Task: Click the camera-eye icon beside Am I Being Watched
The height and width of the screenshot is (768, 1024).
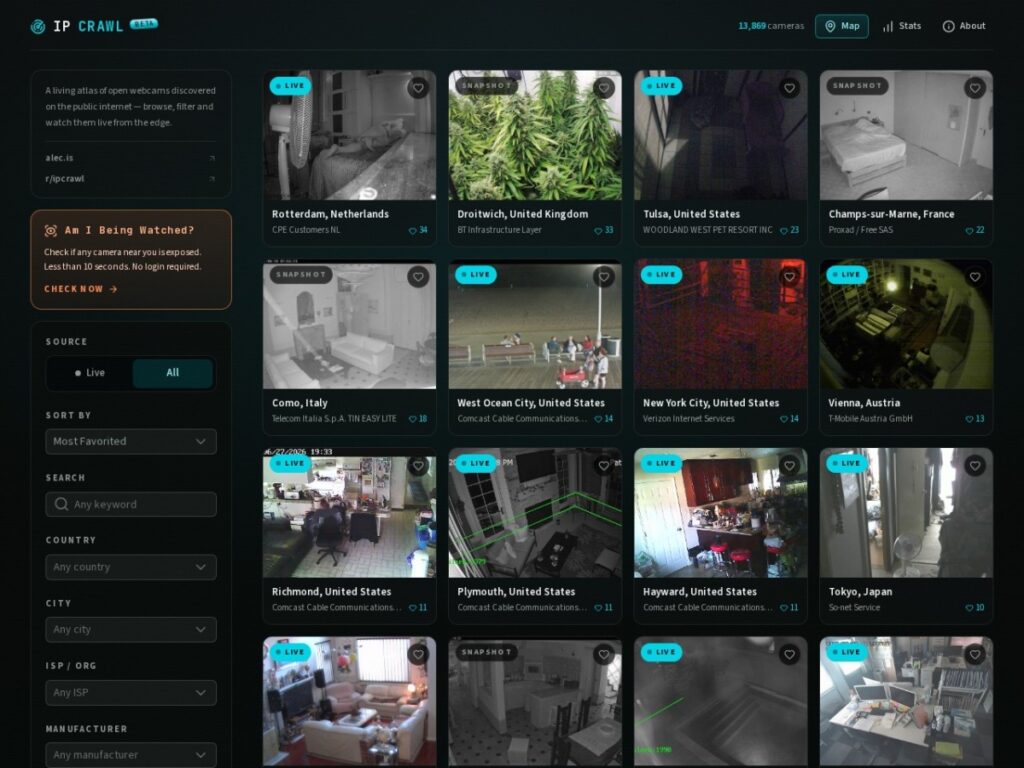Action: [x=50, y=231]
